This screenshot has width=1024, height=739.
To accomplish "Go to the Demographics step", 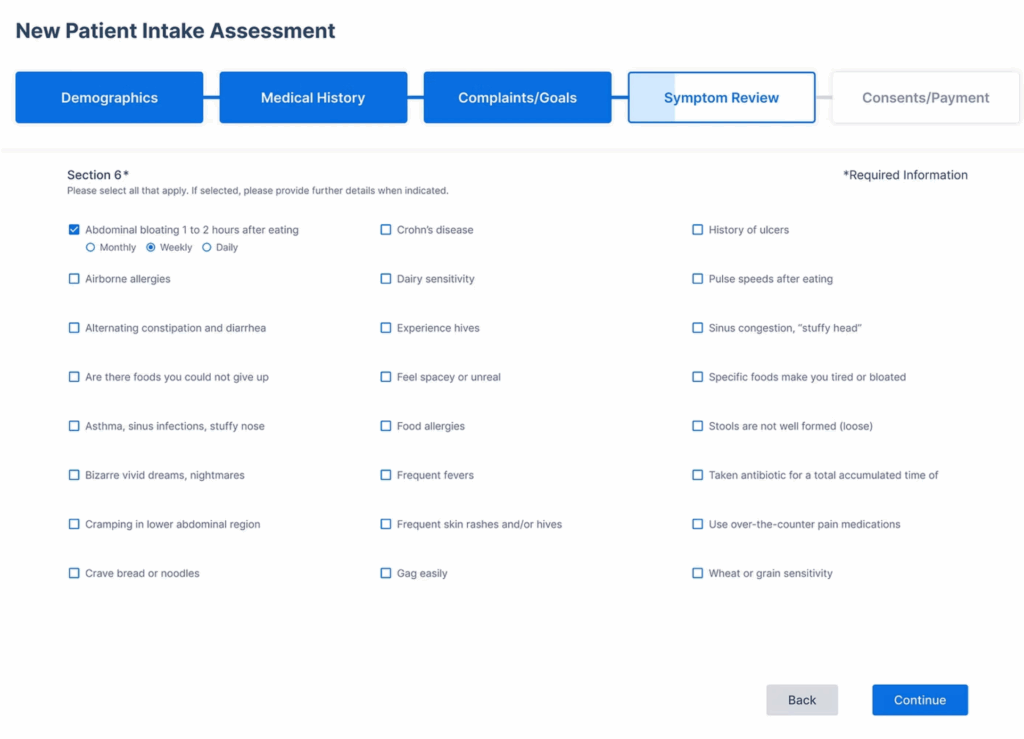I will click(x=109, y=98).
